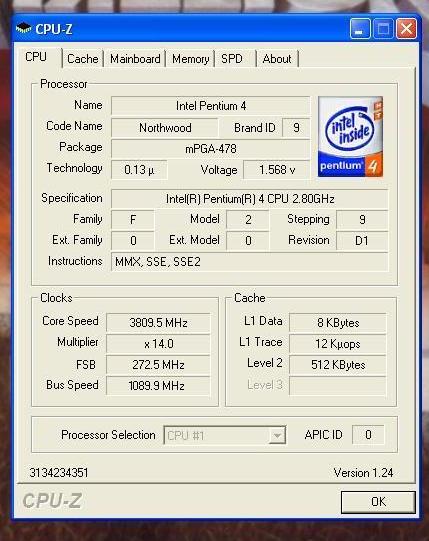Click the Brand ID value 9

(296, 128)
